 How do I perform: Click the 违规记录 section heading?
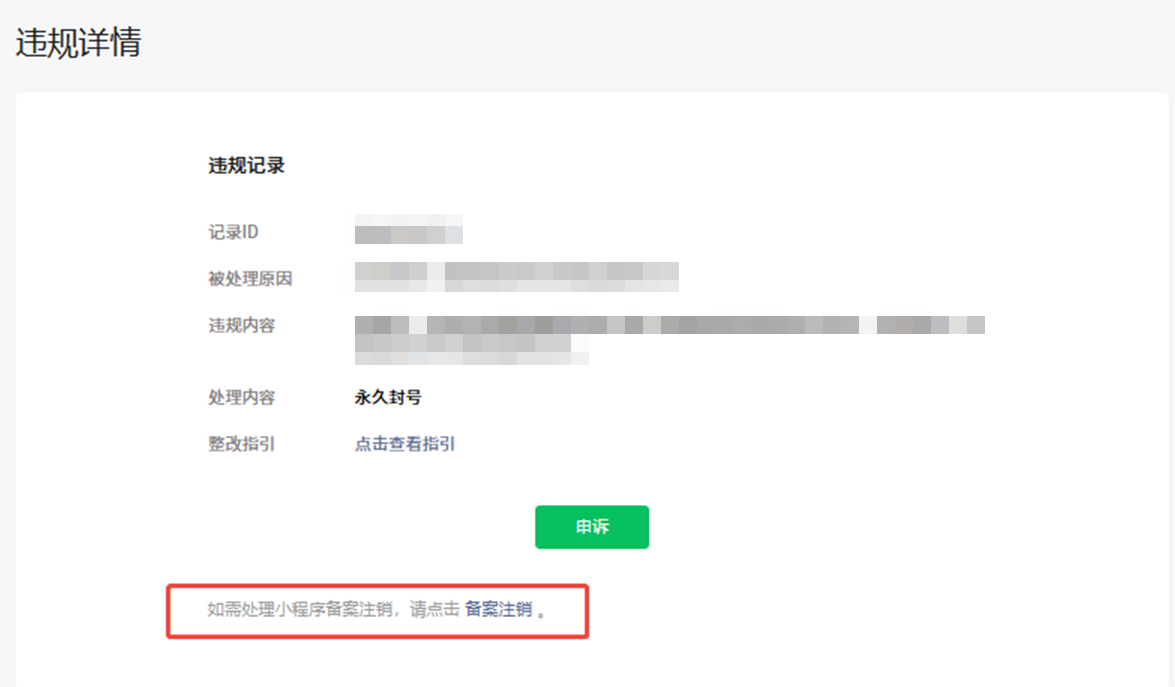coord(247,166)
